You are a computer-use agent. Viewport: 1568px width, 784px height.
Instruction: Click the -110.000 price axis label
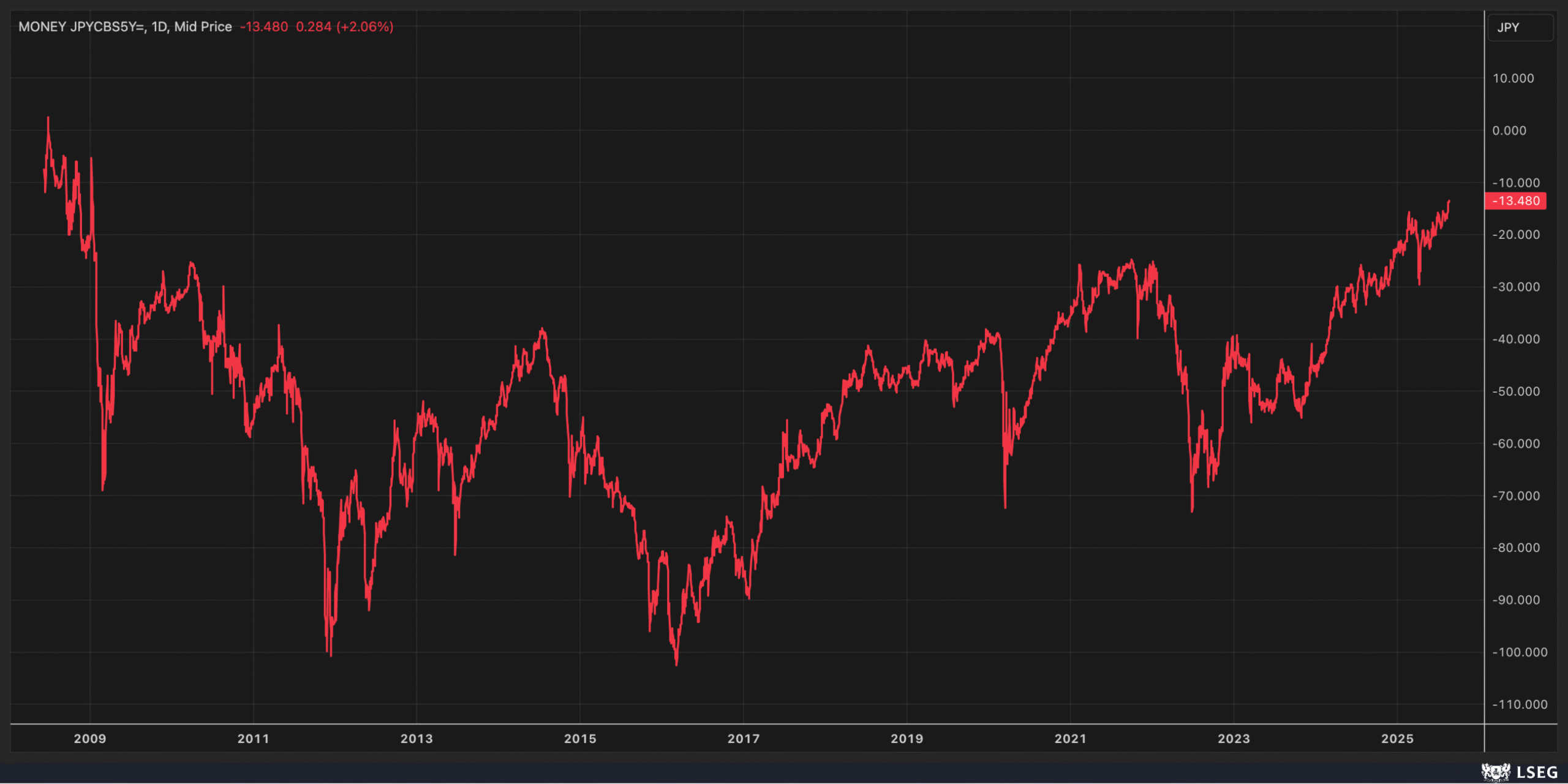coord(1520,704)
